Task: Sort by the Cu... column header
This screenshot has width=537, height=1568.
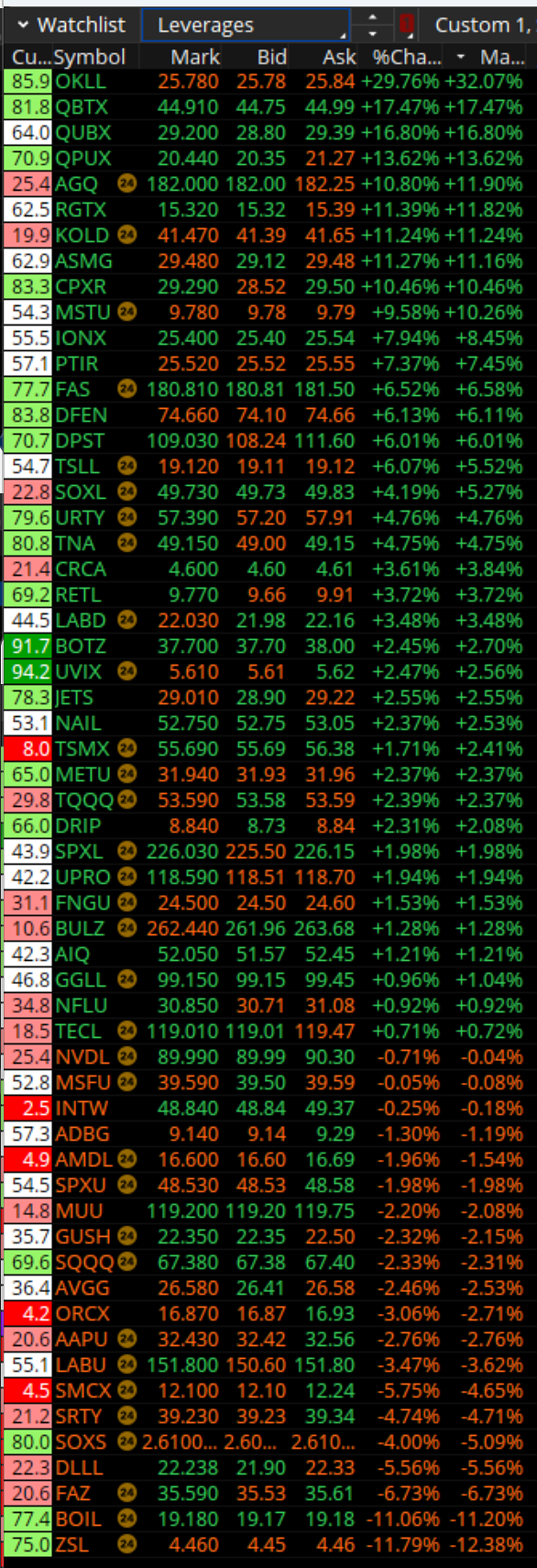Action: [31, 57]
